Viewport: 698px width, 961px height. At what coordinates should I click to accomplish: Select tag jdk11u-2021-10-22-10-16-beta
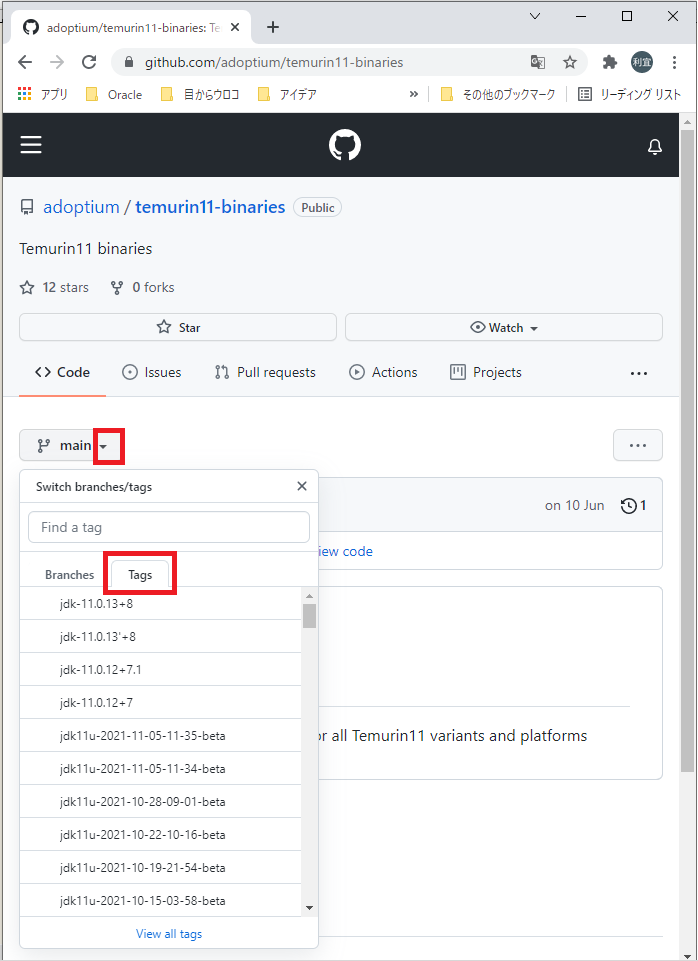pyautogui.click(x=161, y=835)
